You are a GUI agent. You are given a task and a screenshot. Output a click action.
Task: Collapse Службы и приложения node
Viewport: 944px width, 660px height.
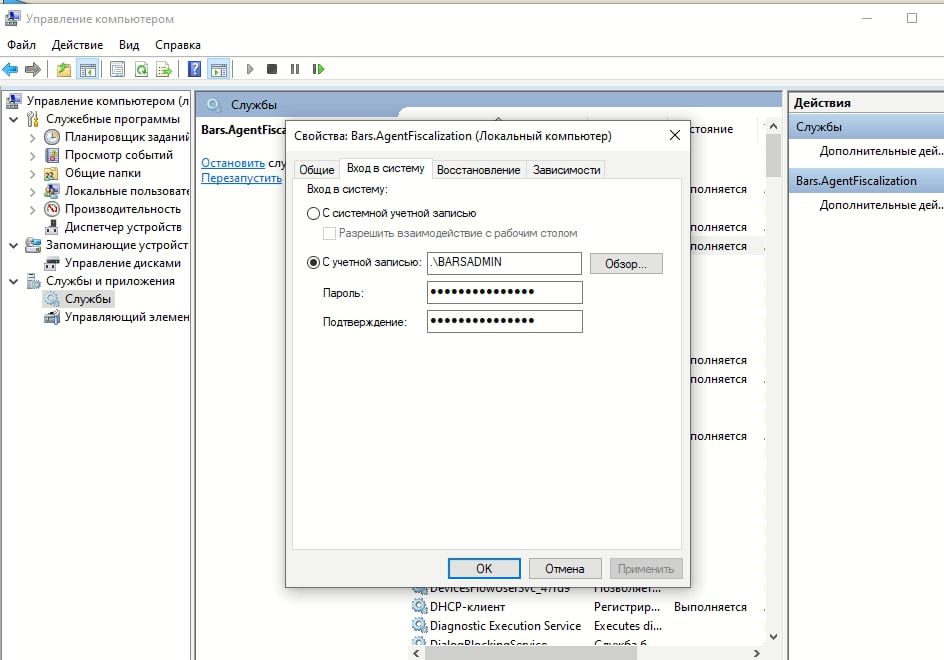[x=13, y=281]
